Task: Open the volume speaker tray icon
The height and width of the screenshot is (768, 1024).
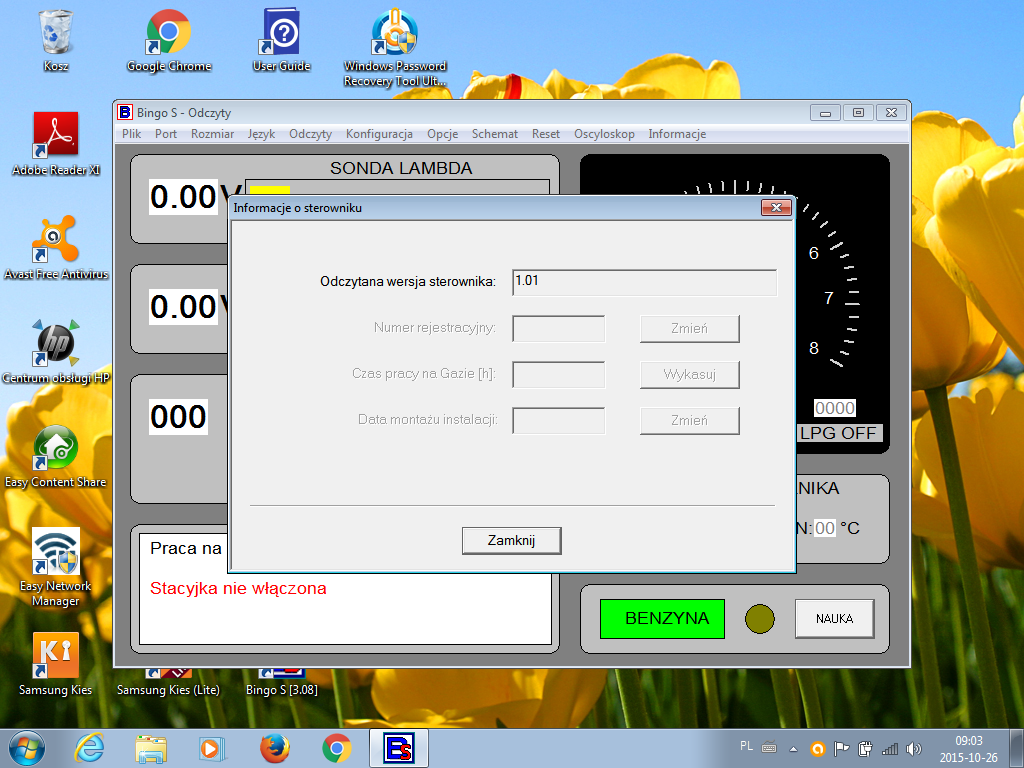Action: [x=914, y=749]
